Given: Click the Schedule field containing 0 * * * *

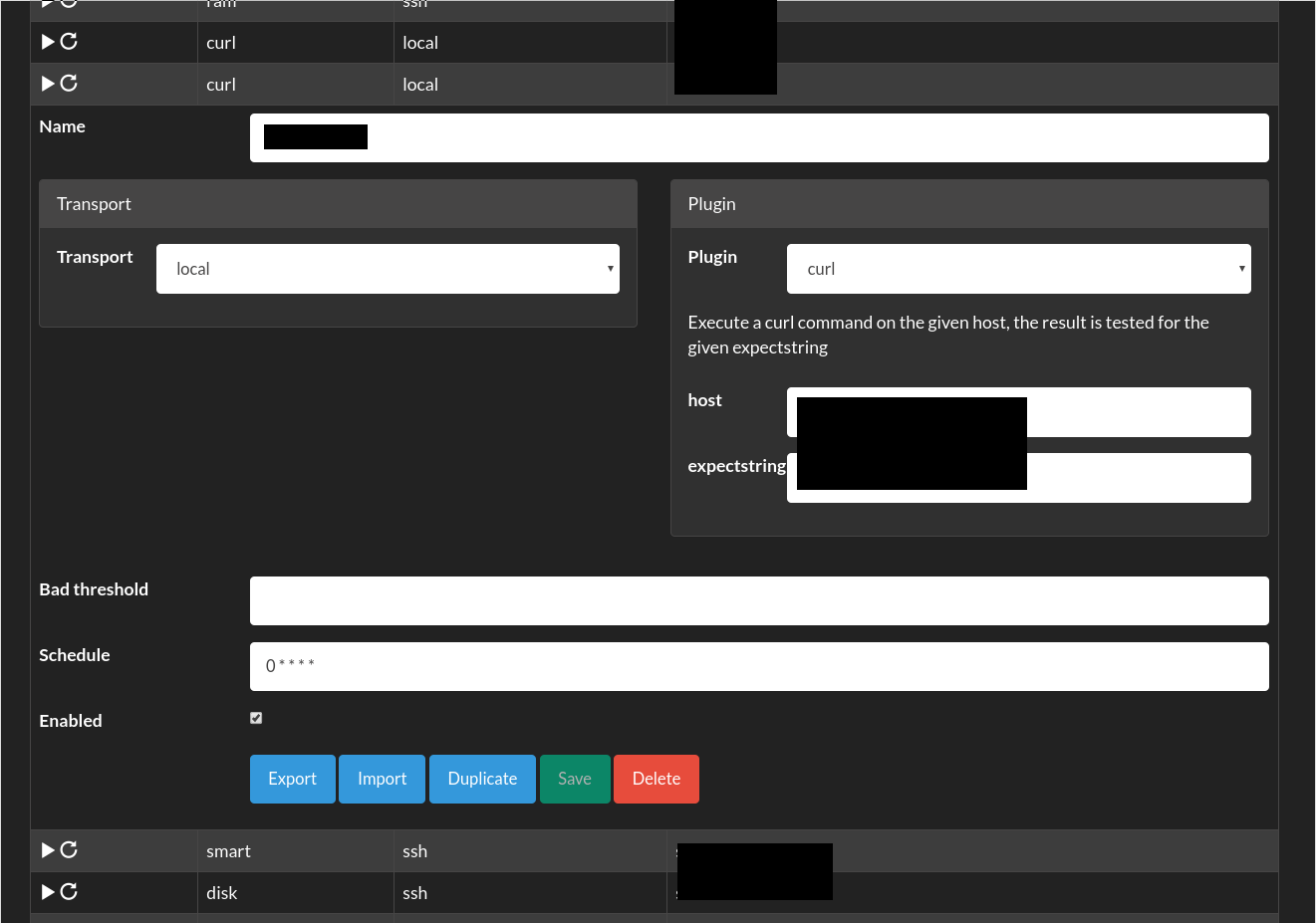Looking at the screenshot, I should pos(759,667).
